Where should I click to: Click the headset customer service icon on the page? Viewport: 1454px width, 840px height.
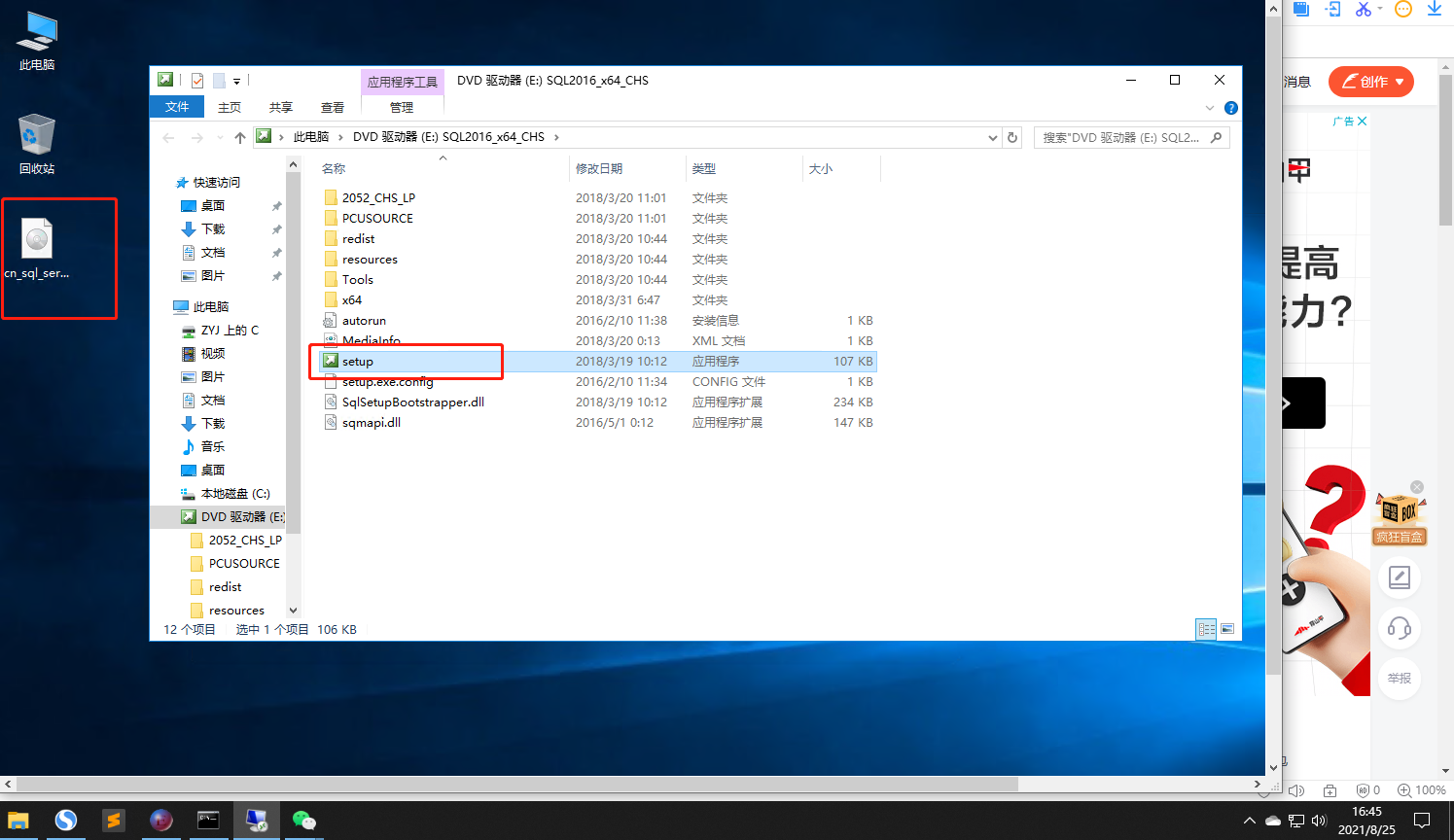1400,628
